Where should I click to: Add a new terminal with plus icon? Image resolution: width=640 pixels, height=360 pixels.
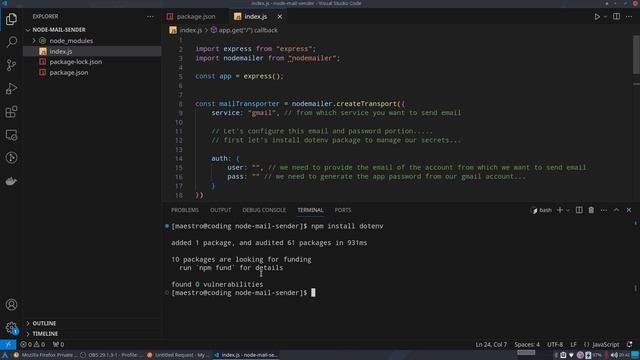point(560,210)
